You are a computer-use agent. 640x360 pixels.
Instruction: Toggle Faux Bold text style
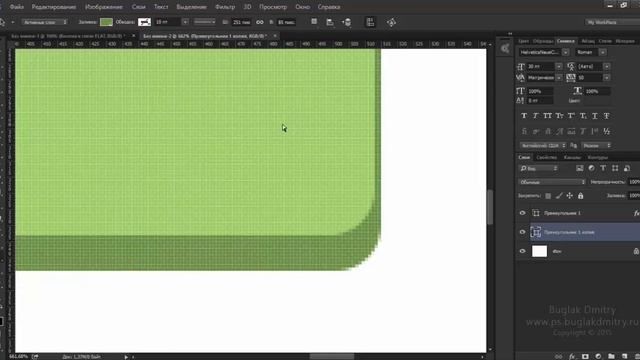524,116
